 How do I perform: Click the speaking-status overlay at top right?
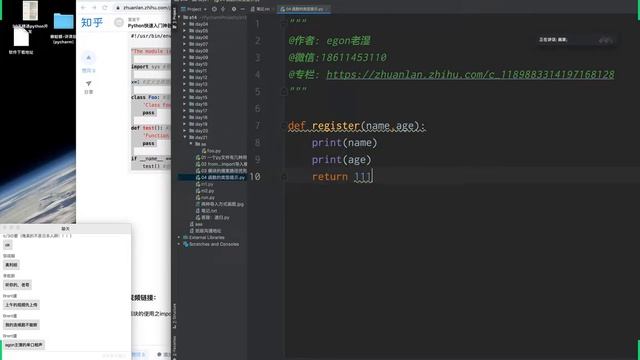click(x=576, y=40)
